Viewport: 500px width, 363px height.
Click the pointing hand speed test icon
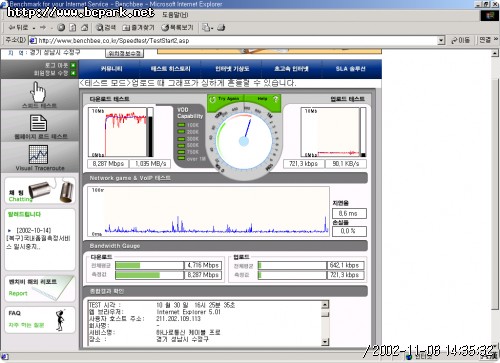38,92
